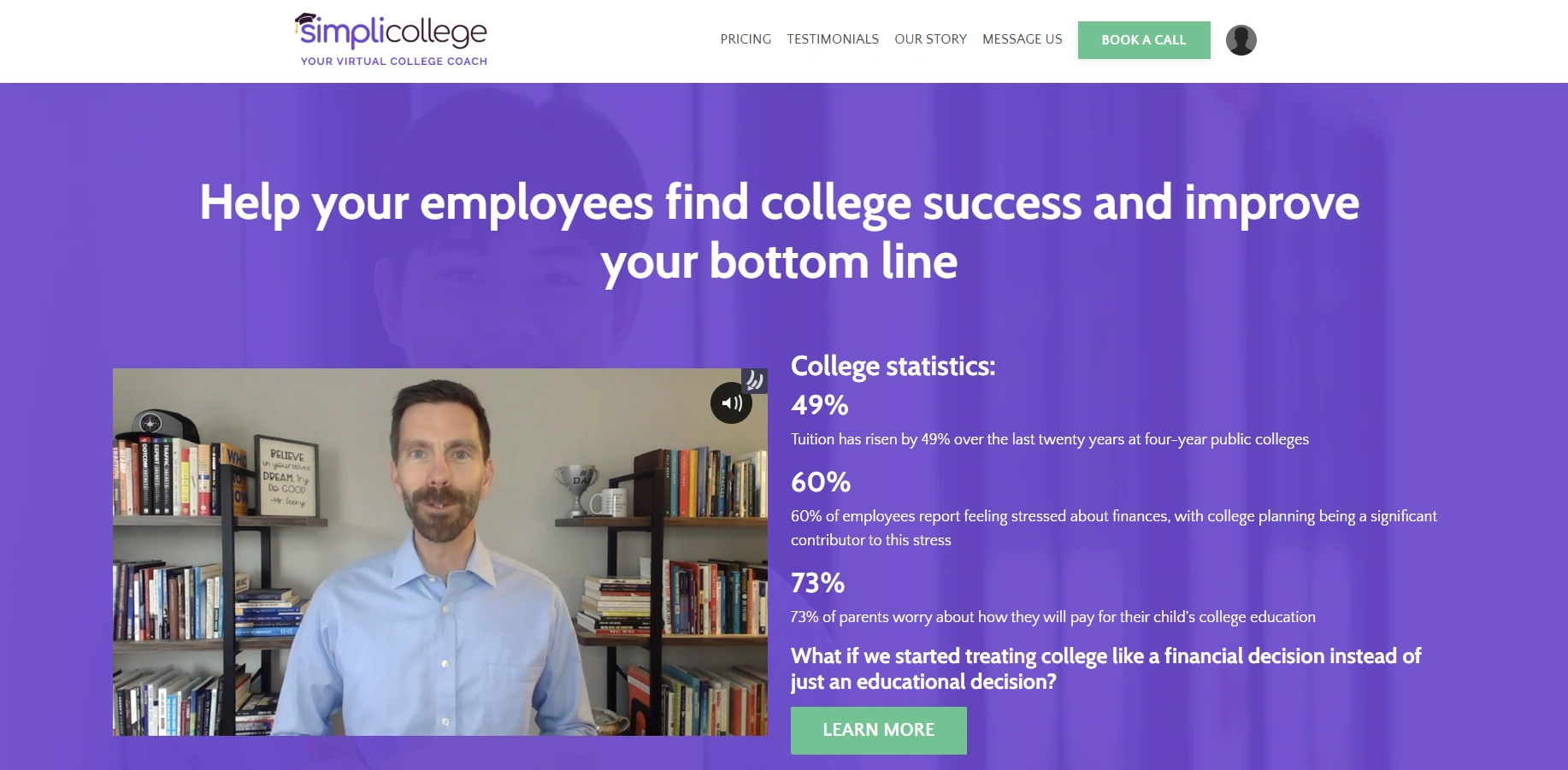
Task: Toggle the video sound speaker icon
Action: [x=731, y=403]
